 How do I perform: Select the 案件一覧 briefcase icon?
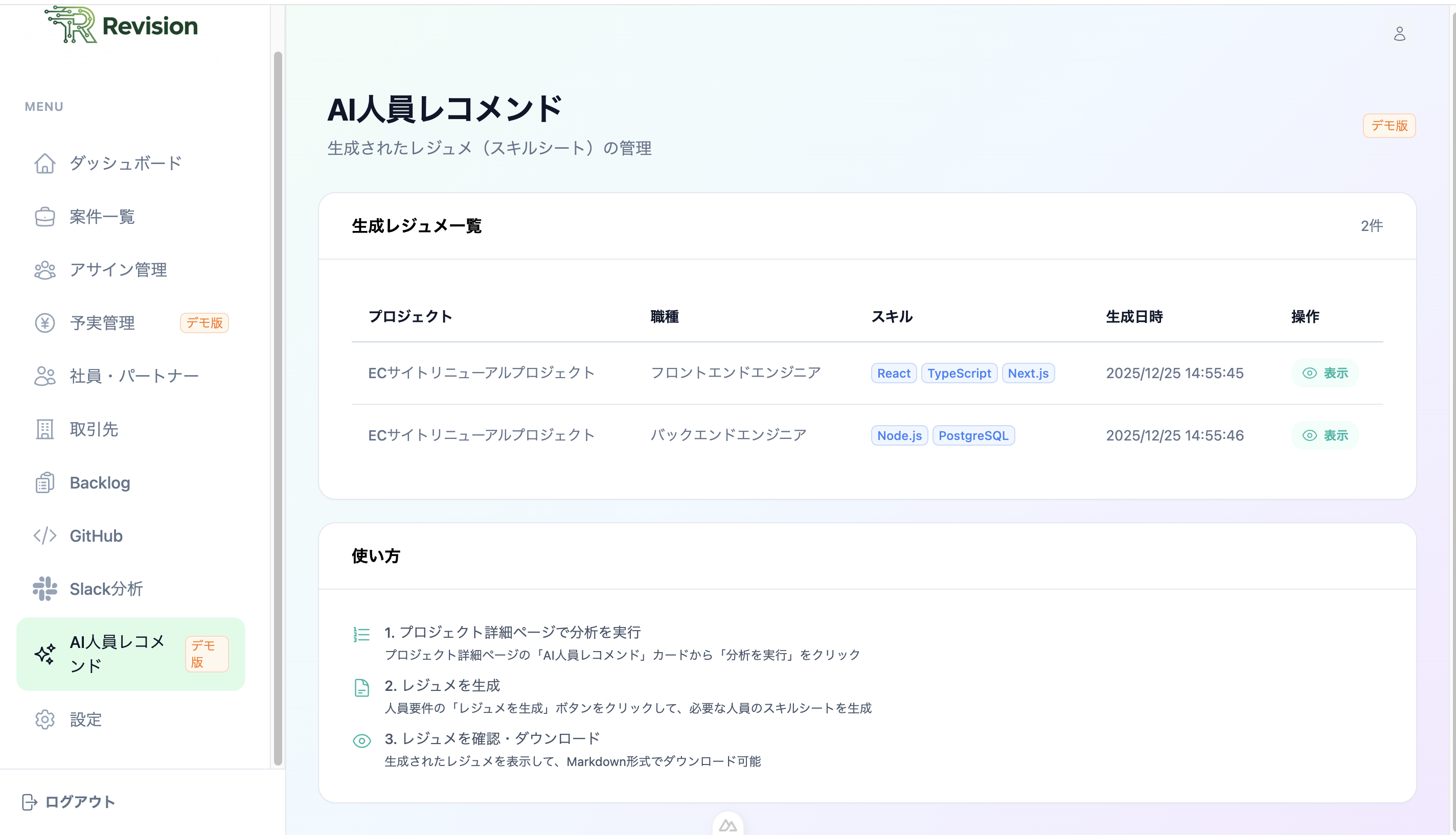[x=45, y=216]
